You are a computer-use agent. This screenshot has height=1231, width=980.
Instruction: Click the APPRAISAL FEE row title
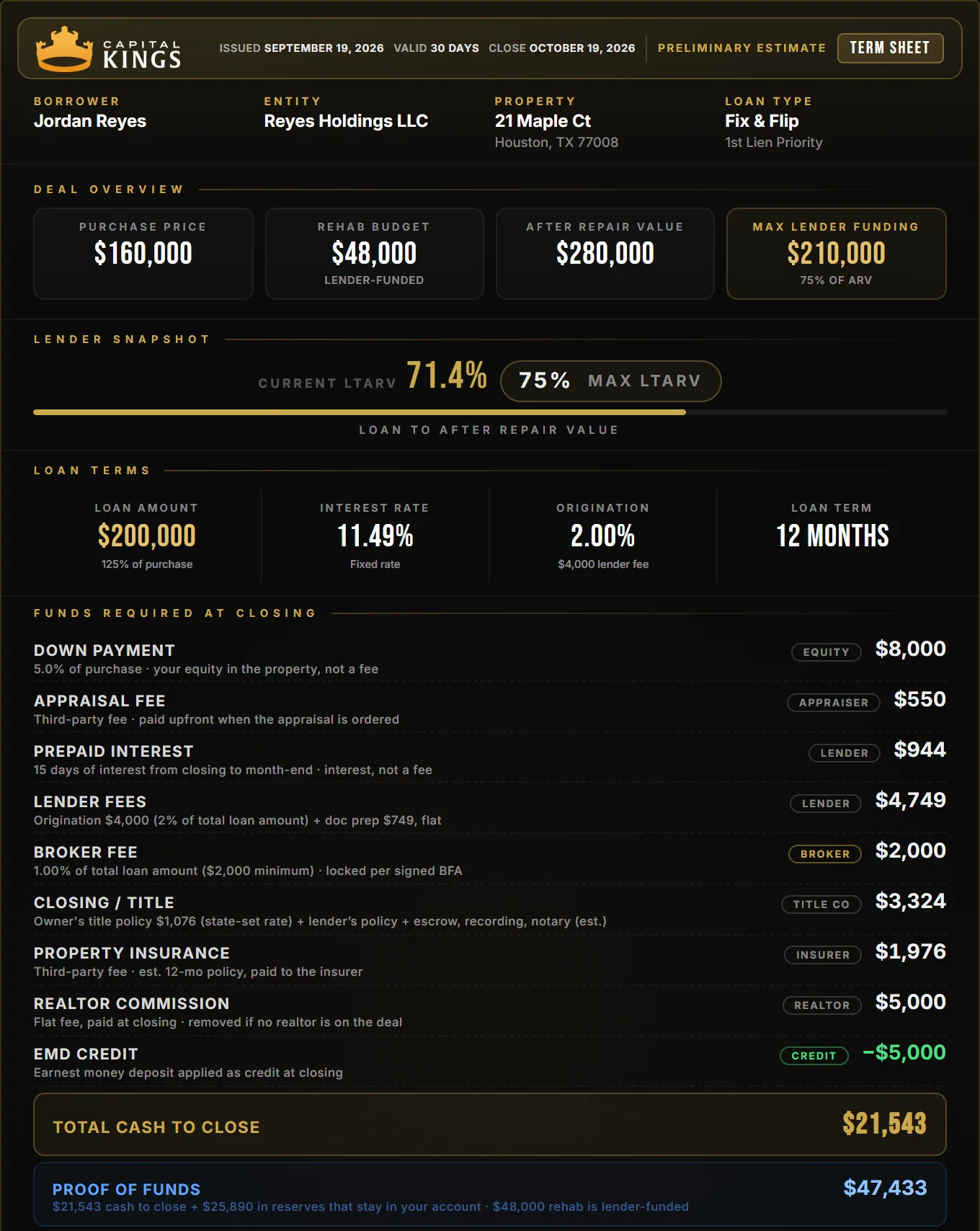tap(99, 701)
